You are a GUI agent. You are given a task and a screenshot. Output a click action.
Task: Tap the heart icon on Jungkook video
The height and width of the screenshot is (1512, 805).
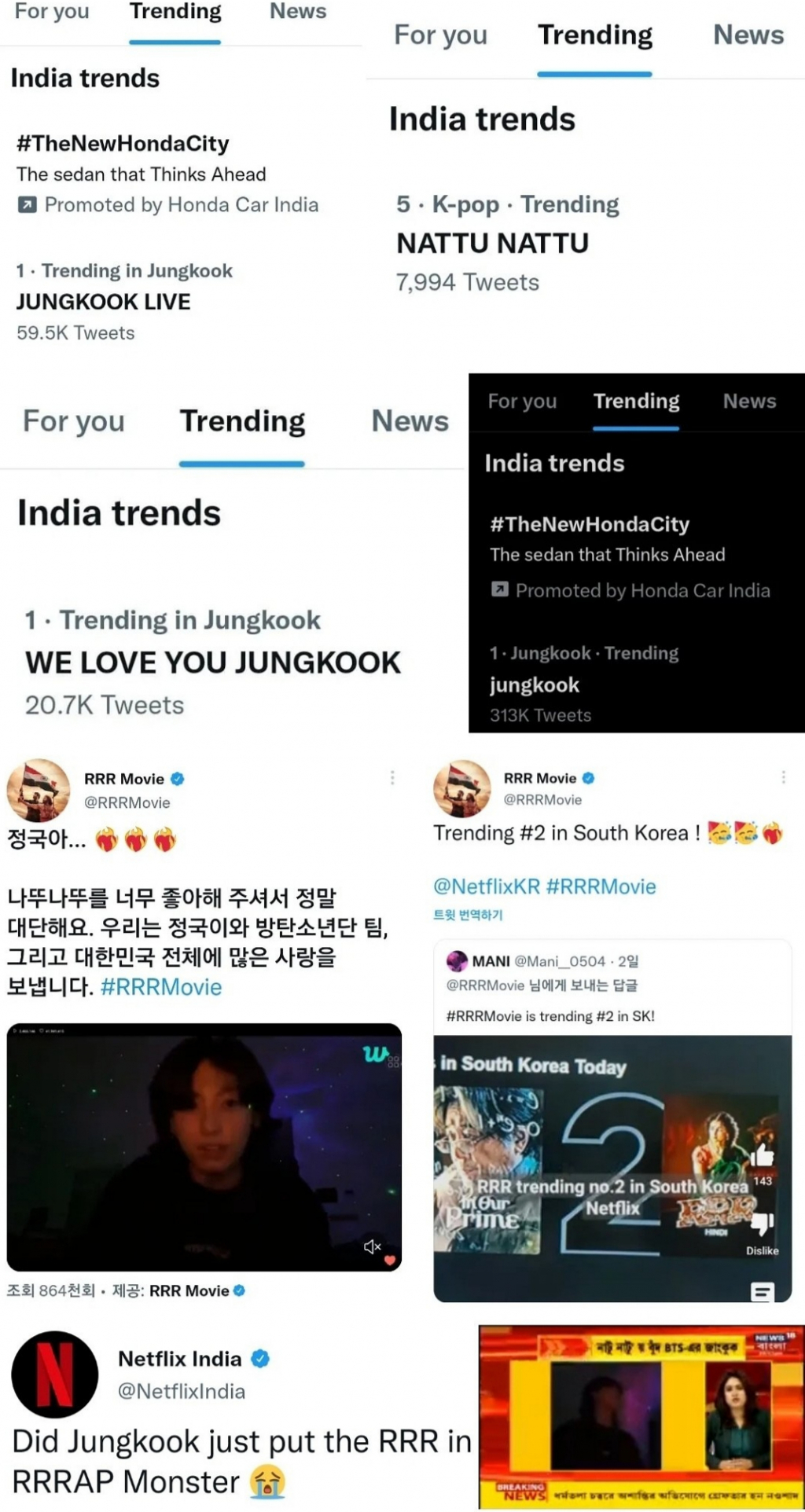[390, 1260]
